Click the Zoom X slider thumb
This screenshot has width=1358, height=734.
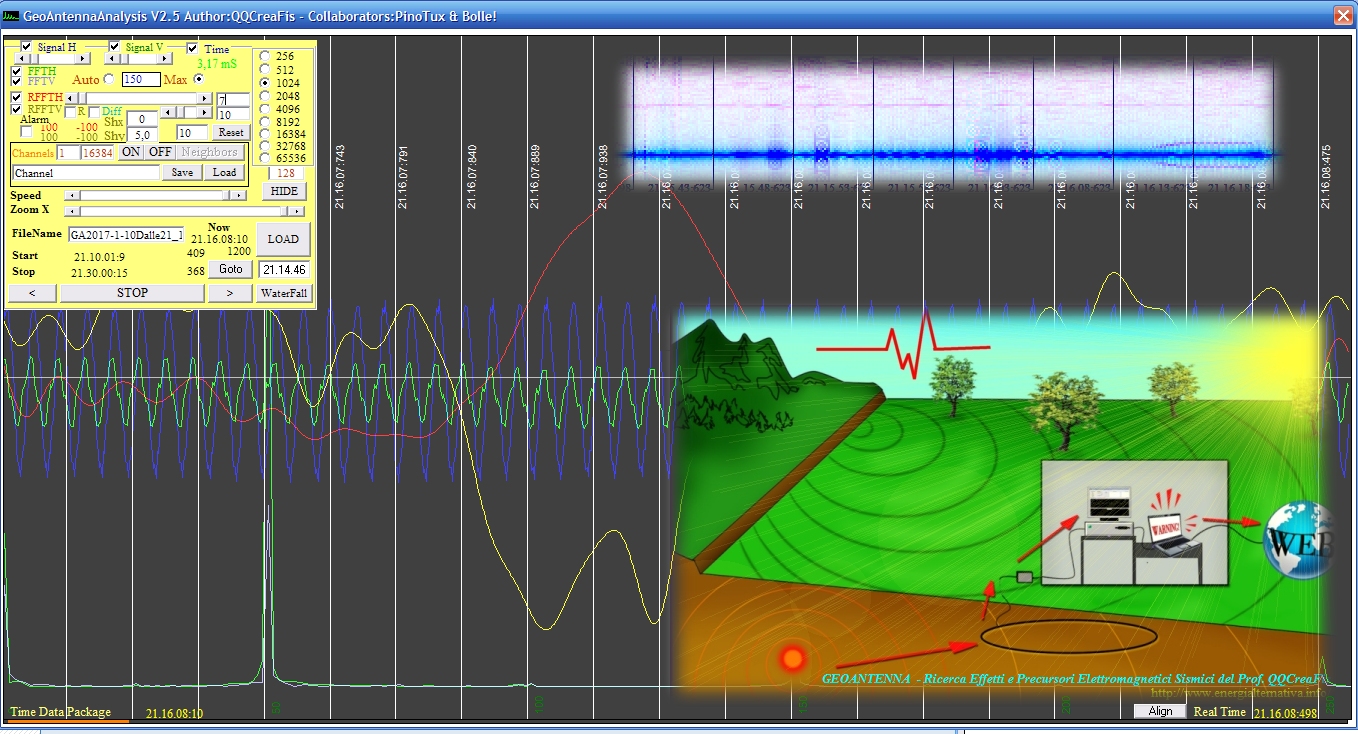pyautogui.click(x=284, y=211)
